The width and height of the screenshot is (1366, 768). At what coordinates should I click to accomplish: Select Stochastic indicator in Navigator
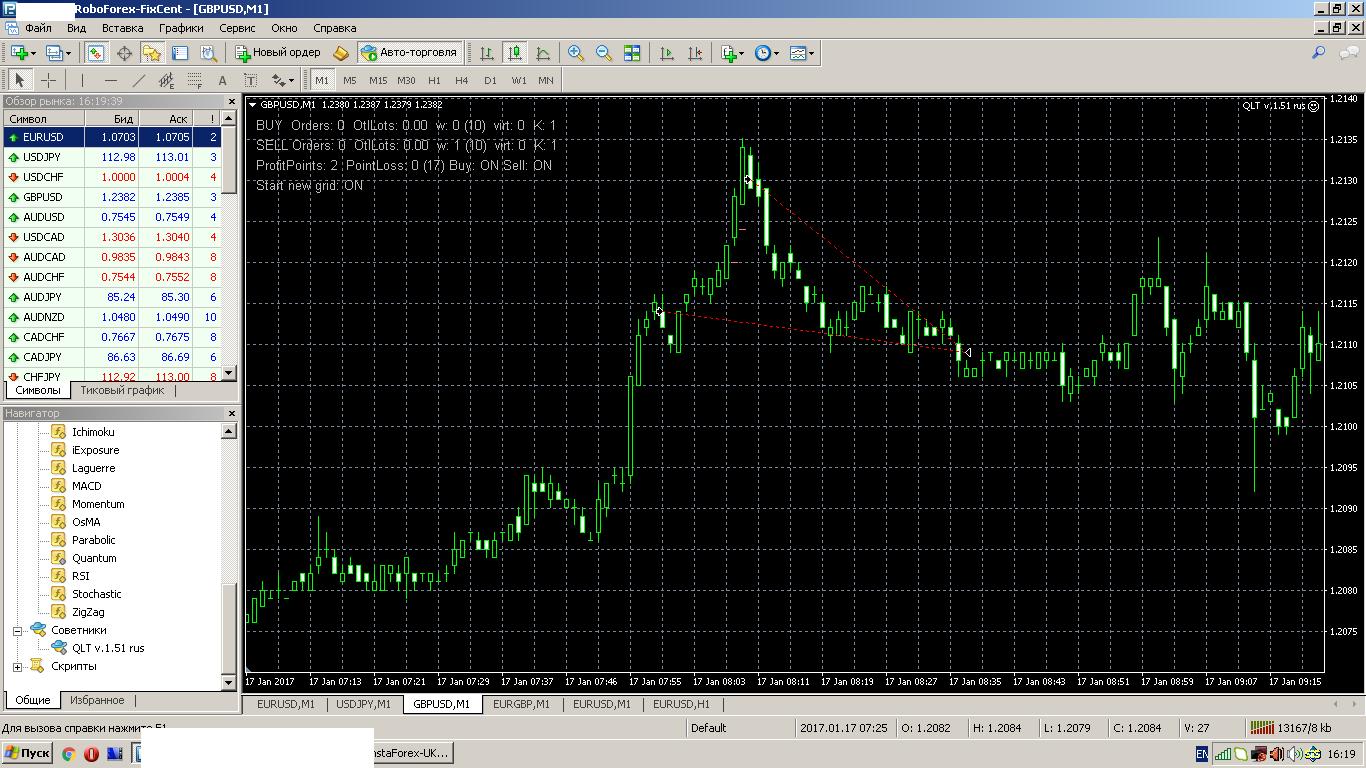[x=96, y=594]
